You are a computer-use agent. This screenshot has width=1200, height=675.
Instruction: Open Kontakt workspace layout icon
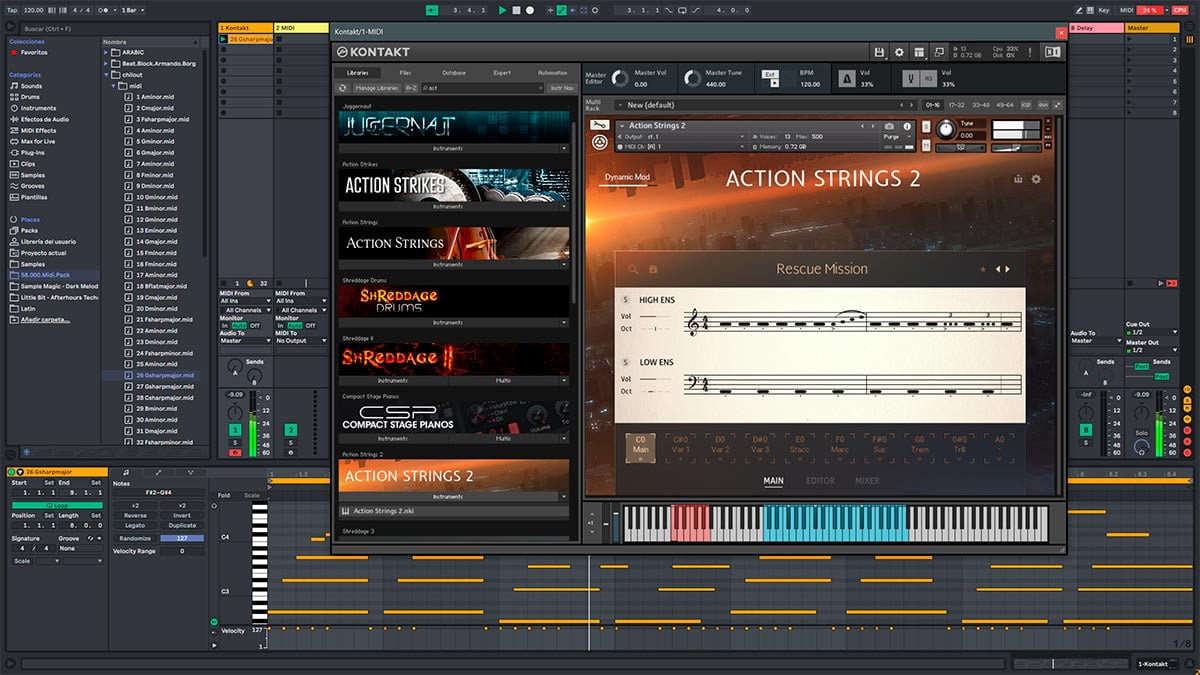pos(919,52)
